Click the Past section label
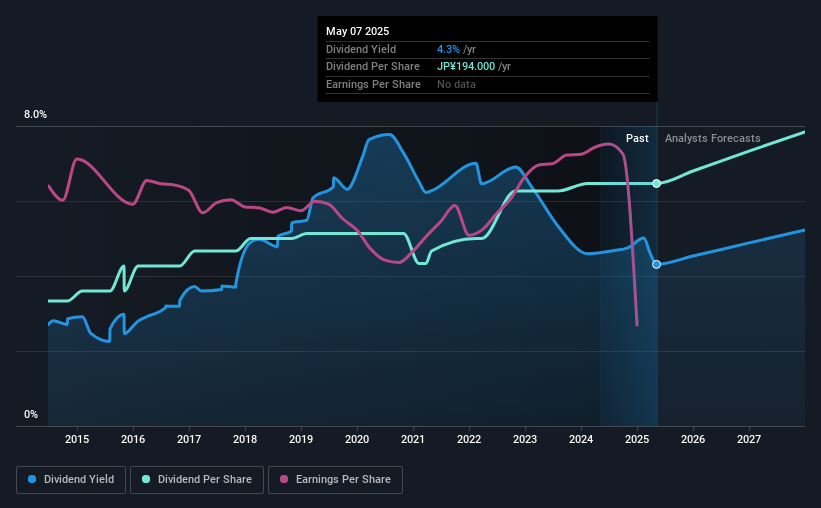Viewport: 821px width, 508px height. (637, 138)
